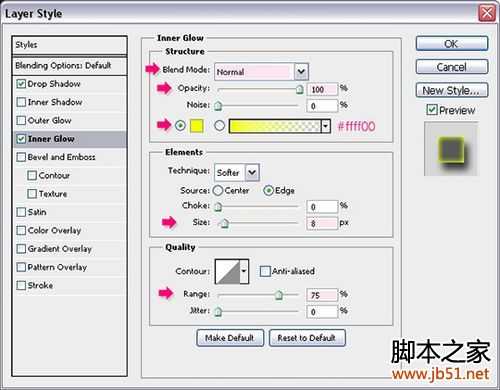The image size is (500, 390).
Task: Click the Reset to Default button
Action: click(x=307, y=338)
